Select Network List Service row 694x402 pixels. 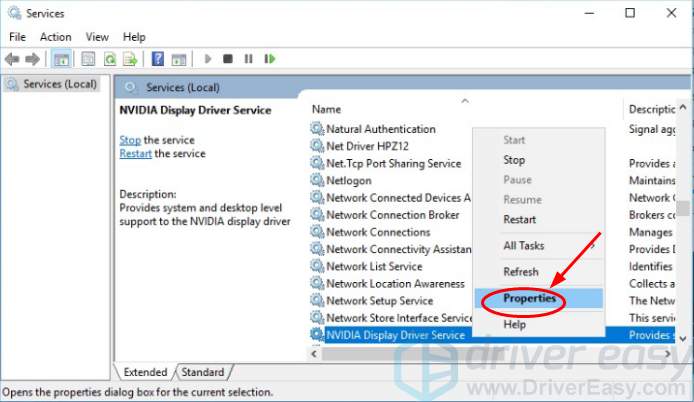[x=374, y=266]
